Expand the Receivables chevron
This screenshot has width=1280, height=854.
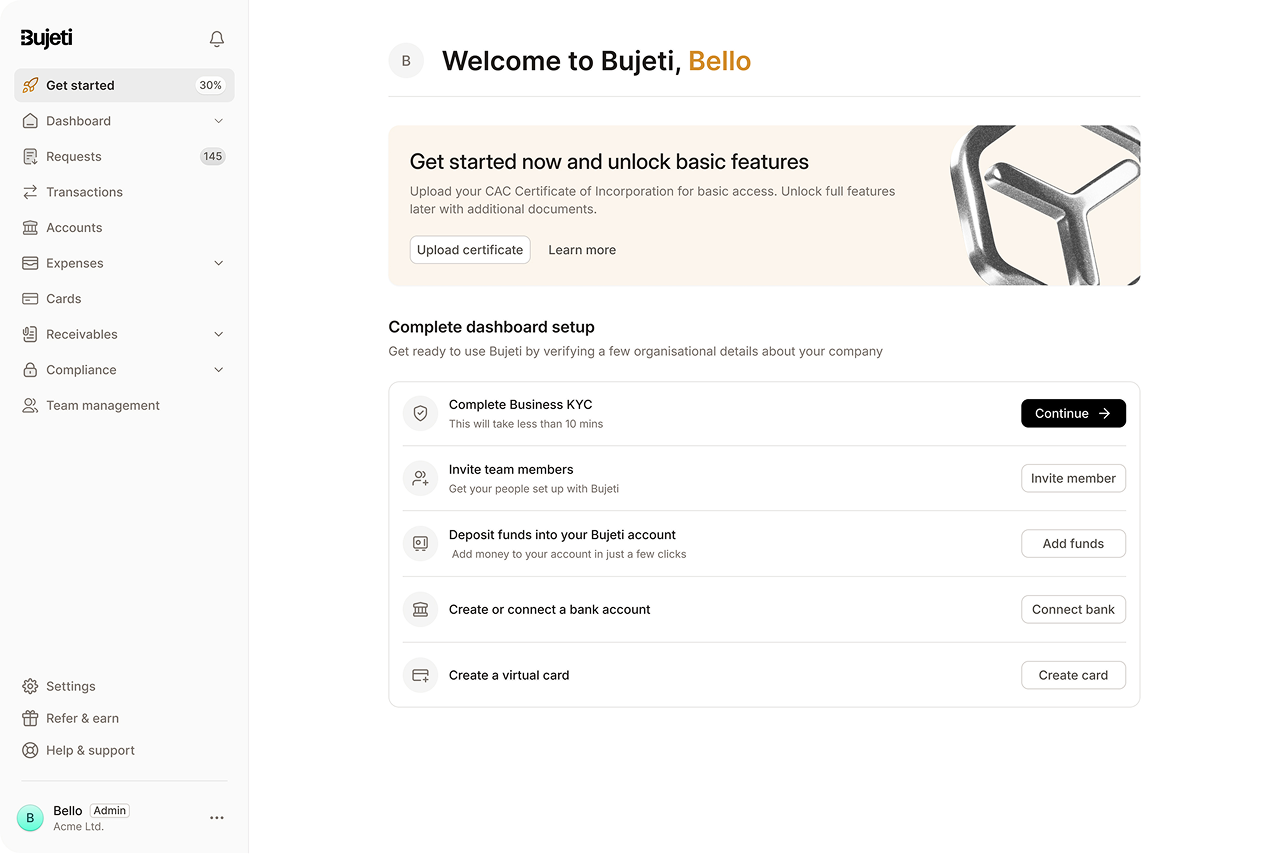(219, 334)
